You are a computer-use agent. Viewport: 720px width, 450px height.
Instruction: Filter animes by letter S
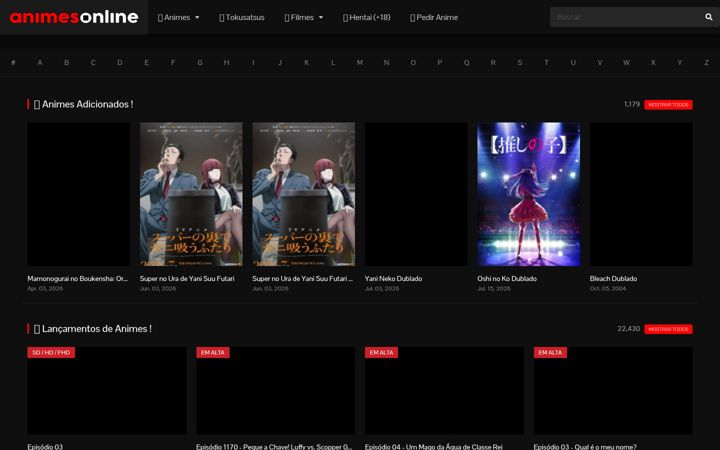pyautogui.click(x=519, y=62)
